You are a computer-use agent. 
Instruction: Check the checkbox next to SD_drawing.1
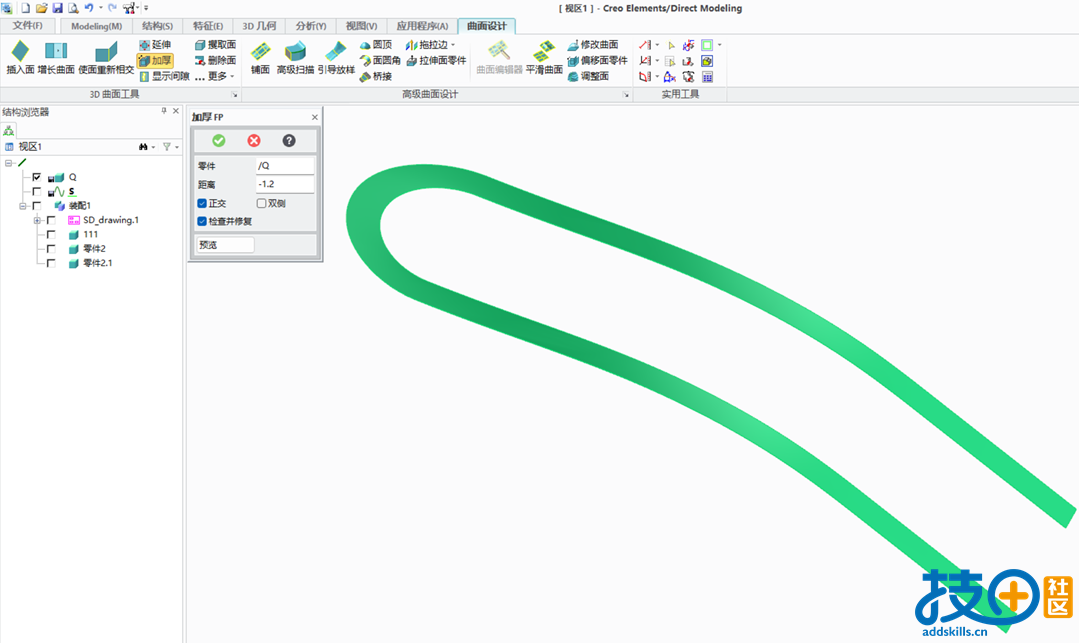tap(51, 220)
